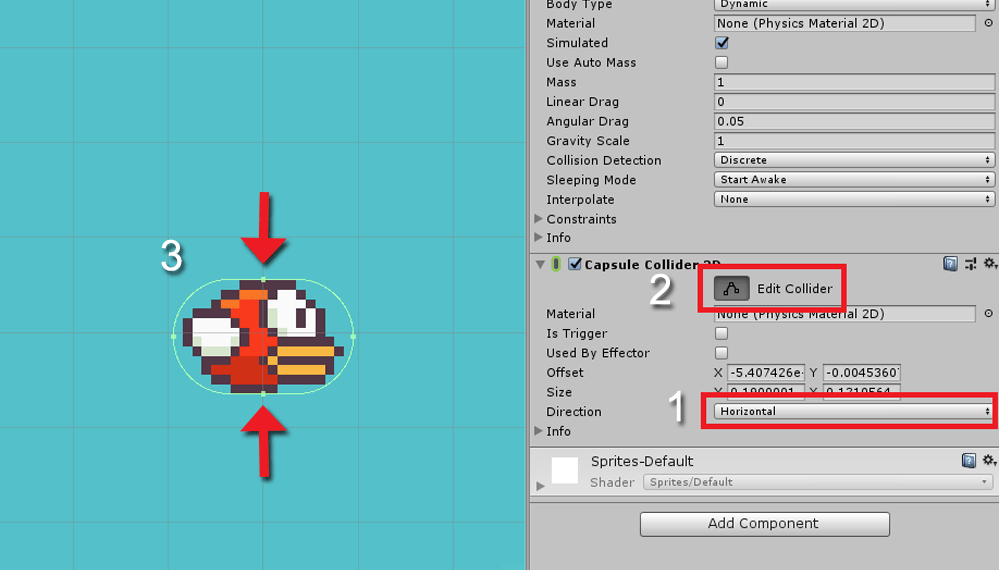The height and width of the screenshot is (570, 999).
Task: Click the Sleeping Mode label
Action: pos(591,180)
